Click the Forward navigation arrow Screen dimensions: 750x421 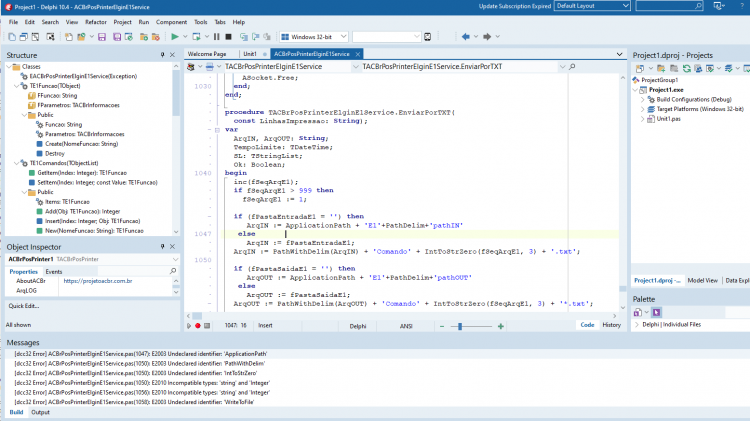[x=487, y=37]
